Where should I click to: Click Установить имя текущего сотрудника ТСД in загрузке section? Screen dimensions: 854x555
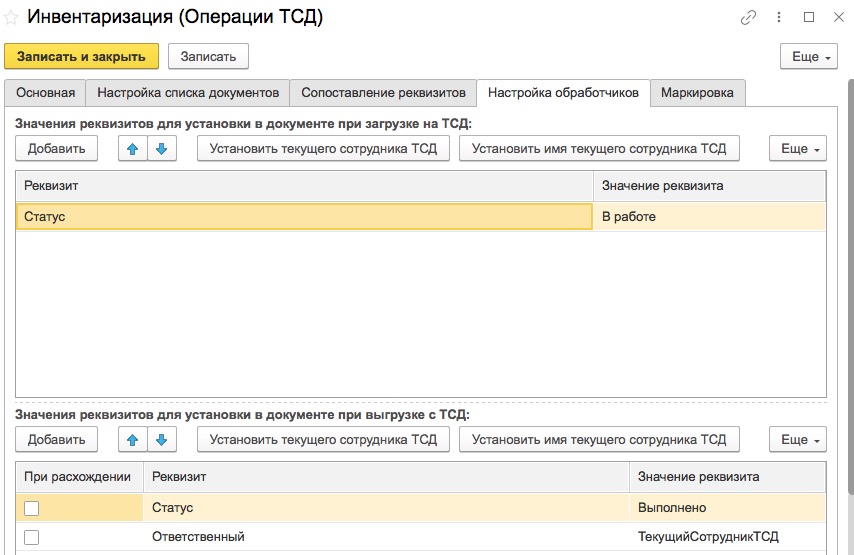[599, 149]
